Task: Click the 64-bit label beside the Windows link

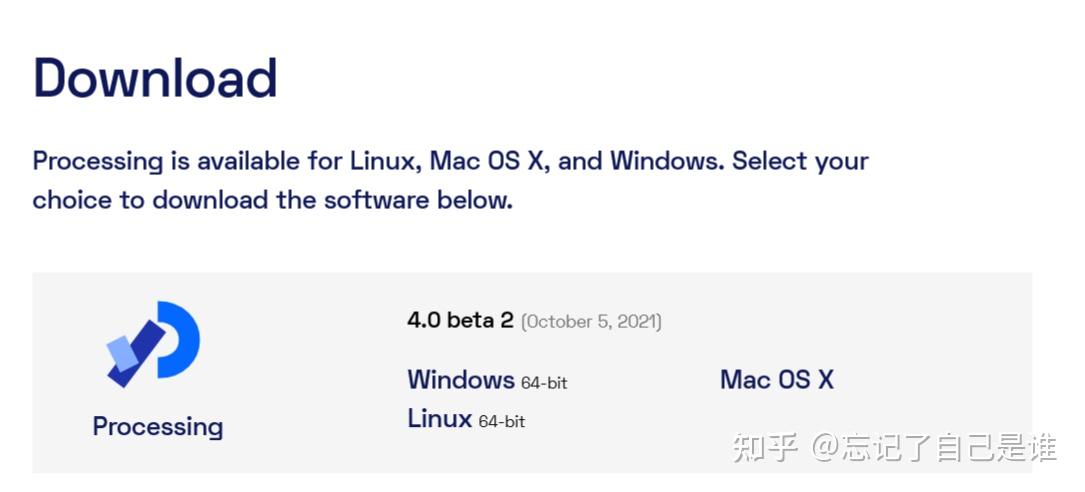Action: coord(544,383)
